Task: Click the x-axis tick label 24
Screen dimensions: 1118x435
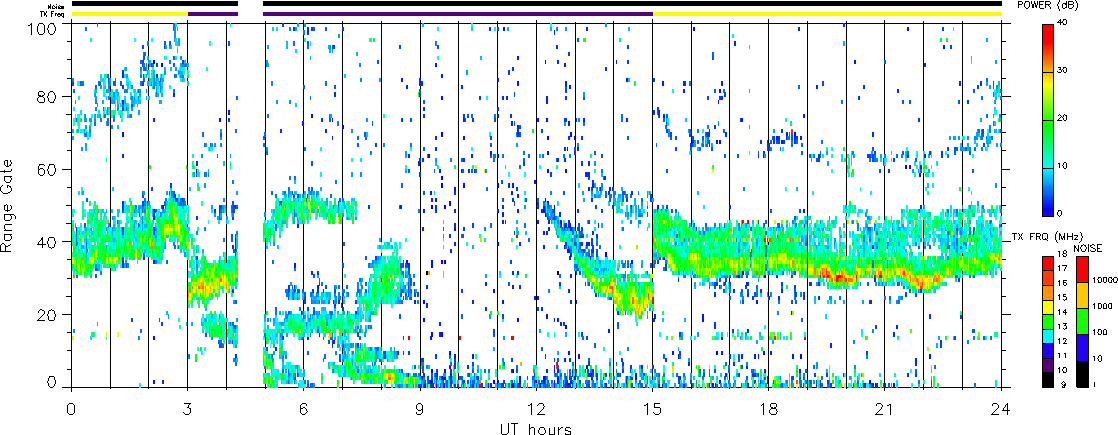Action: pos(1001,410)
